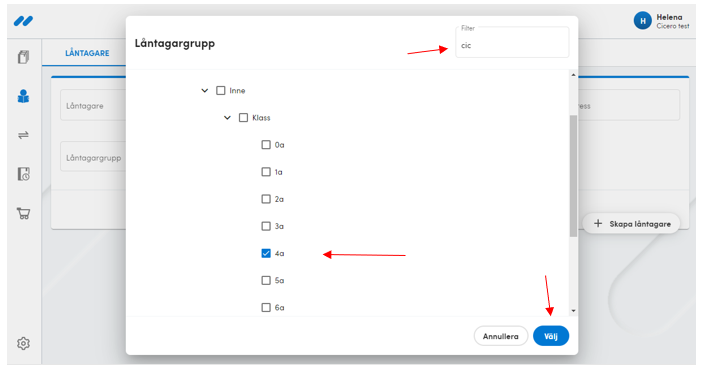The width and height of the screenshot is (701, 368).
Task: Enable the 6a class checkbox
Action: (266, 308)
